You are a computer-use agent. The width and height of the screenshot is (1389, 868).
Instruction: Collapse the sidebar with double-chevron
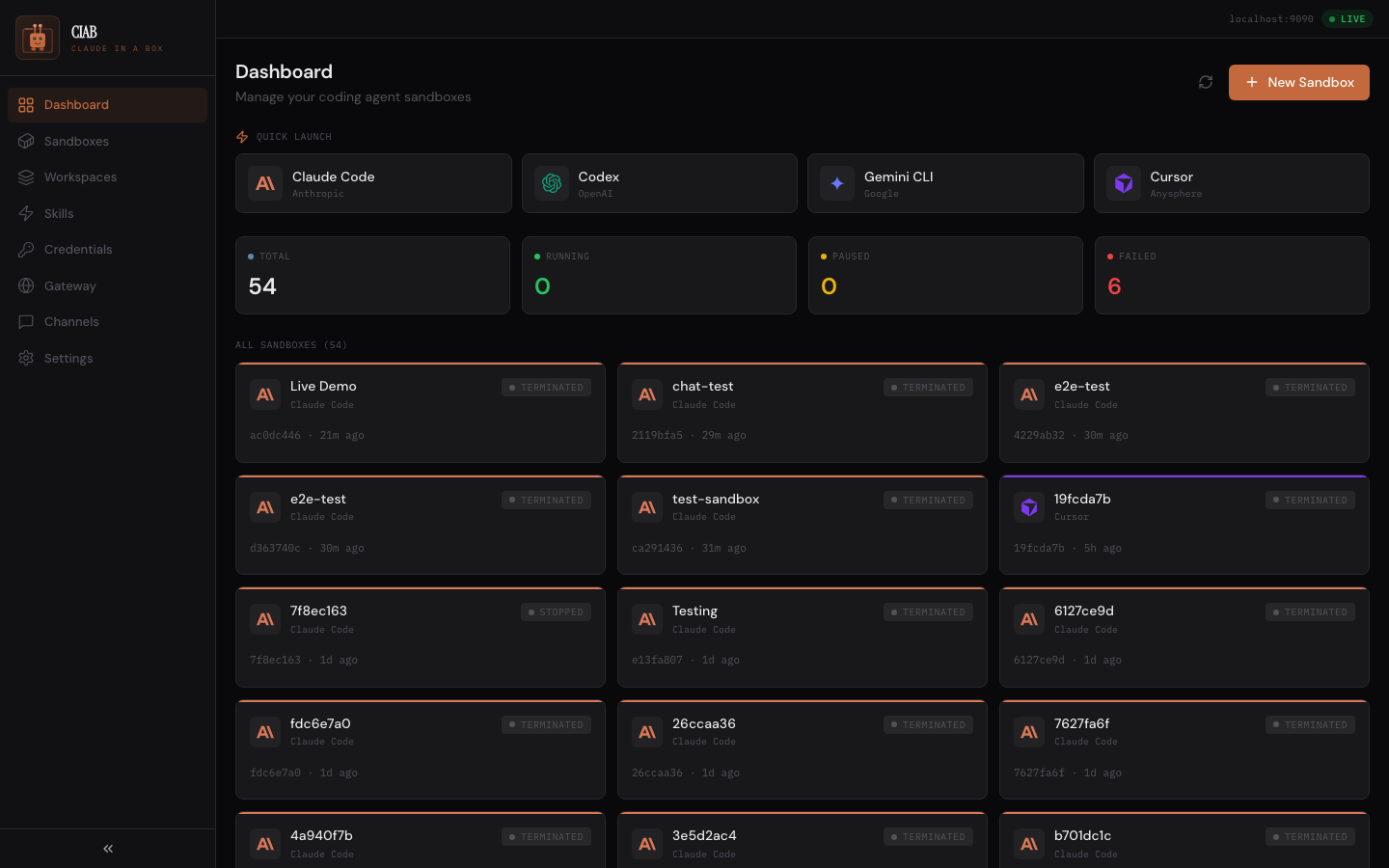click(x=108, y=849)
